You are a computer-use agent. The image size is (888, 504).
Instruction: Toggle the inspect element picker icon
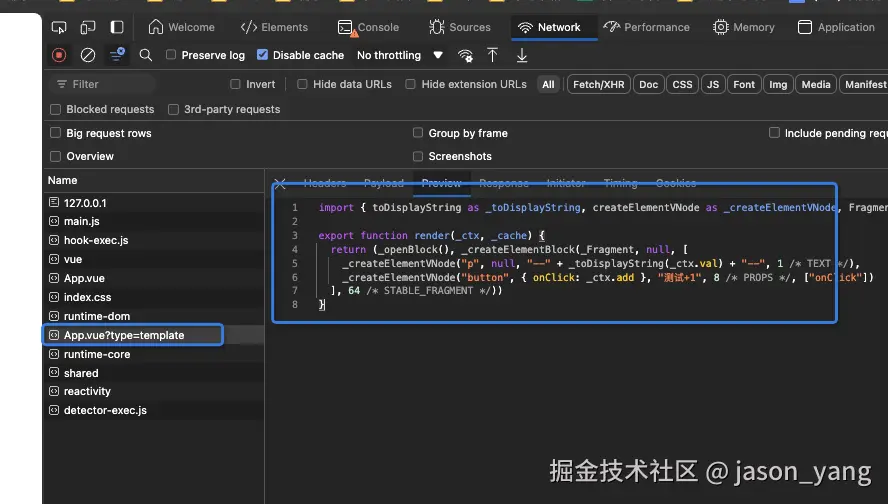point(59,27)
